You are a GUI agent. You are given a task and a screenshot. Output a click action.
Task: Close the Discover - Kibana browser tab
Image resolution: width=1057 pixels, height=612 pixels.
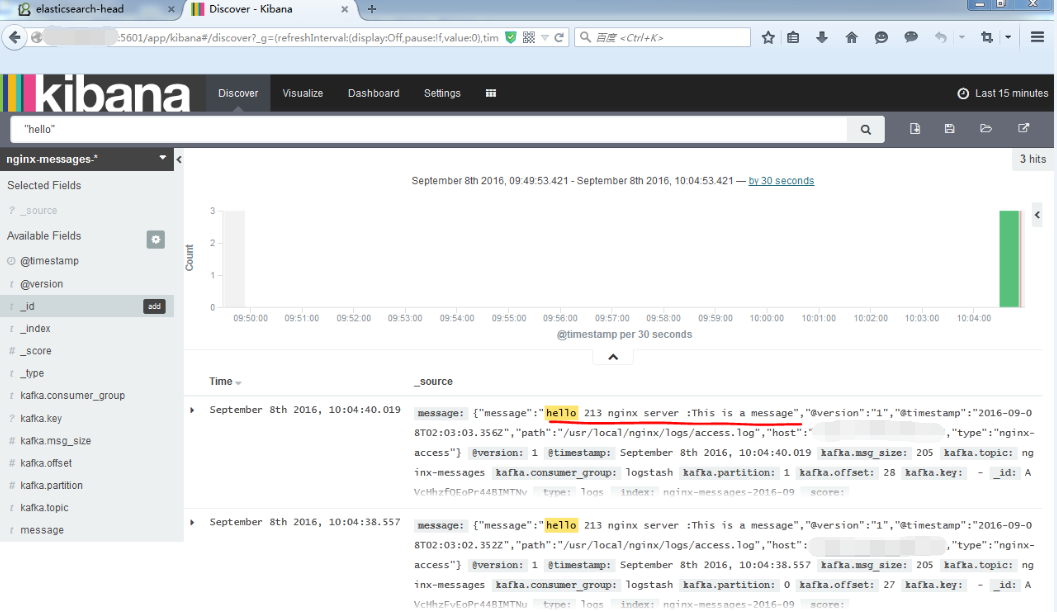344,9
